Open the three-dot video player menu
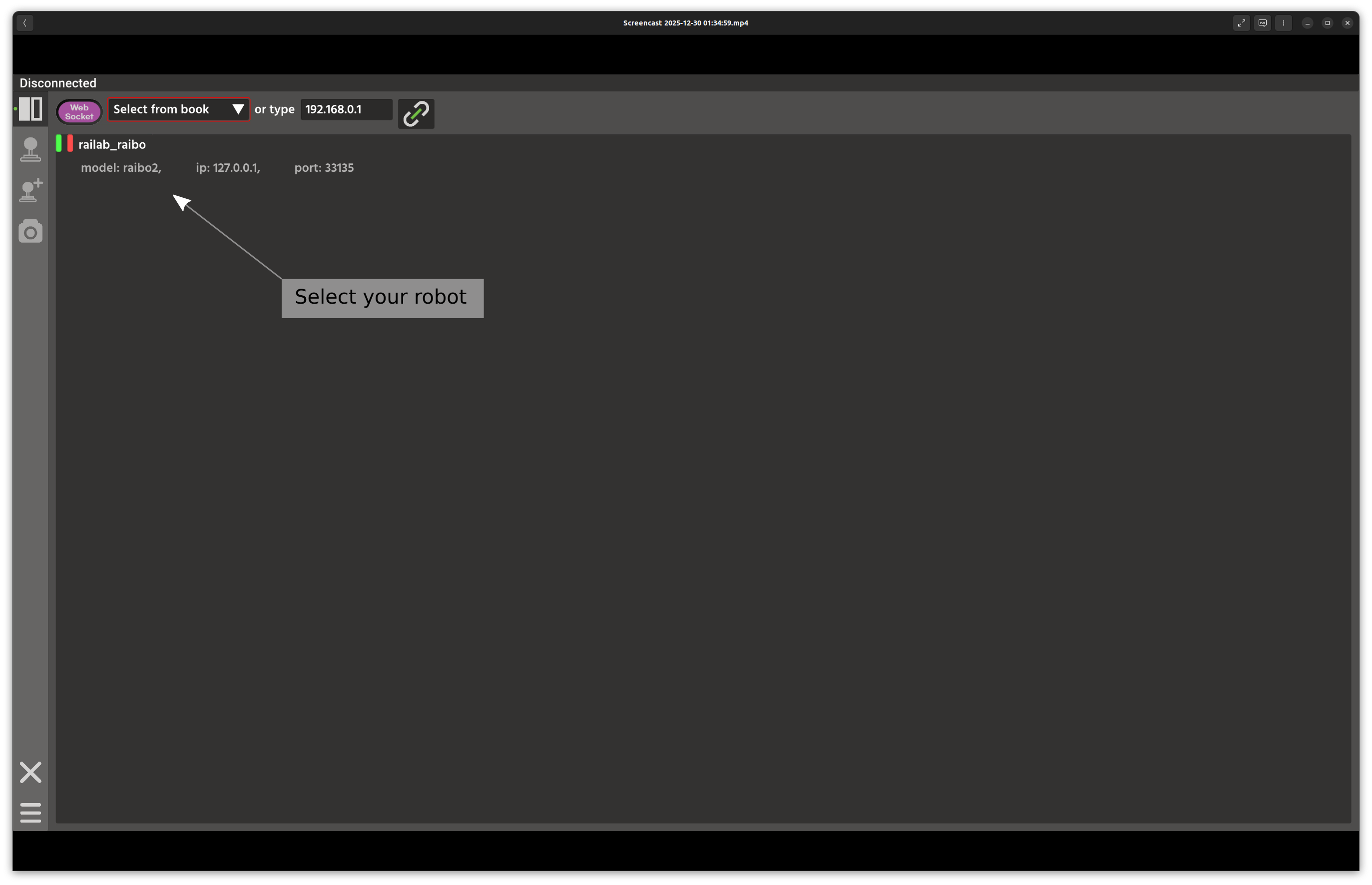 [1283, 23]
